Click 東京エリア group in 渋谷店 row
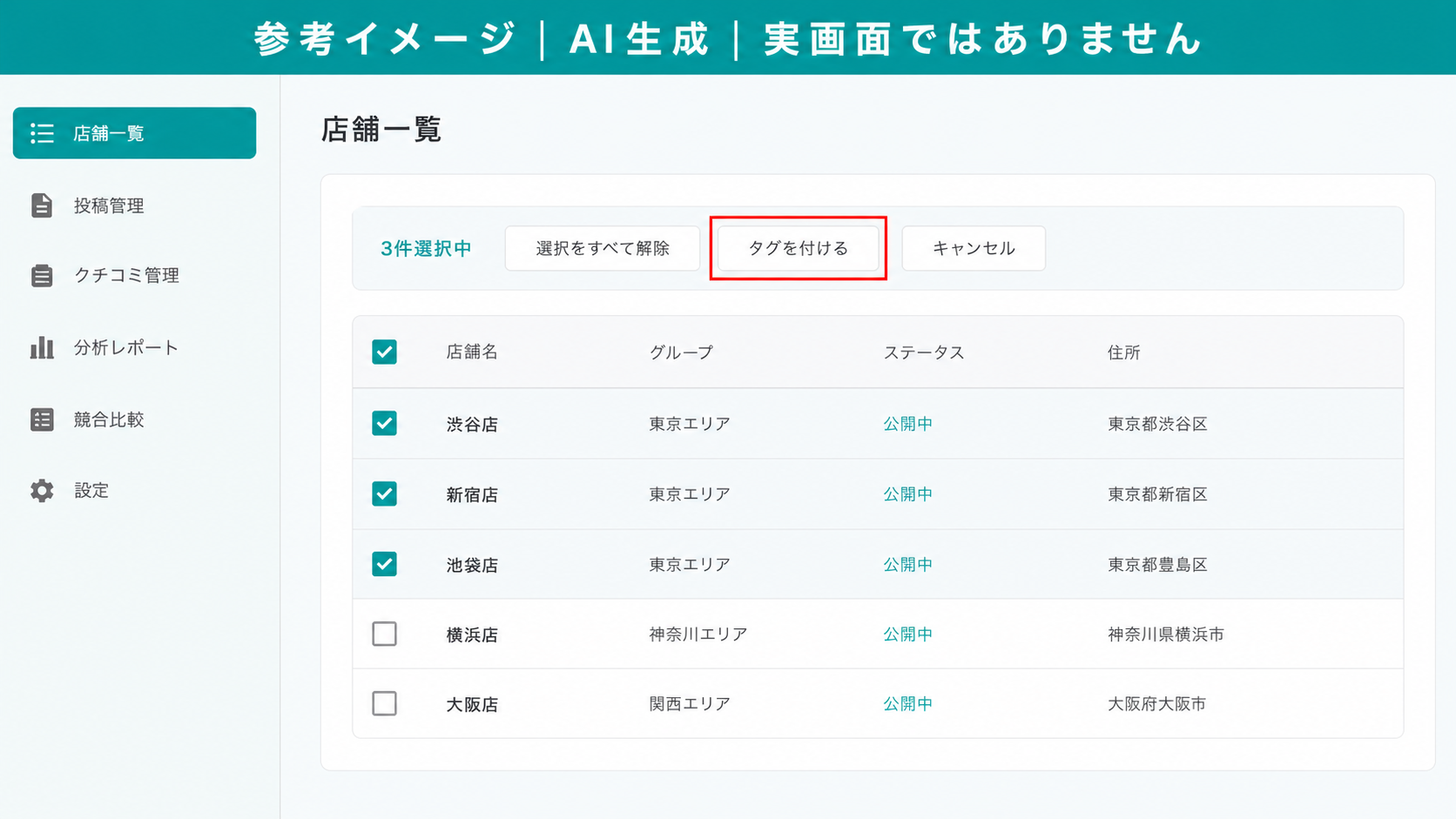Screen dimensions: 1456x819 click(x=690, y=424)
